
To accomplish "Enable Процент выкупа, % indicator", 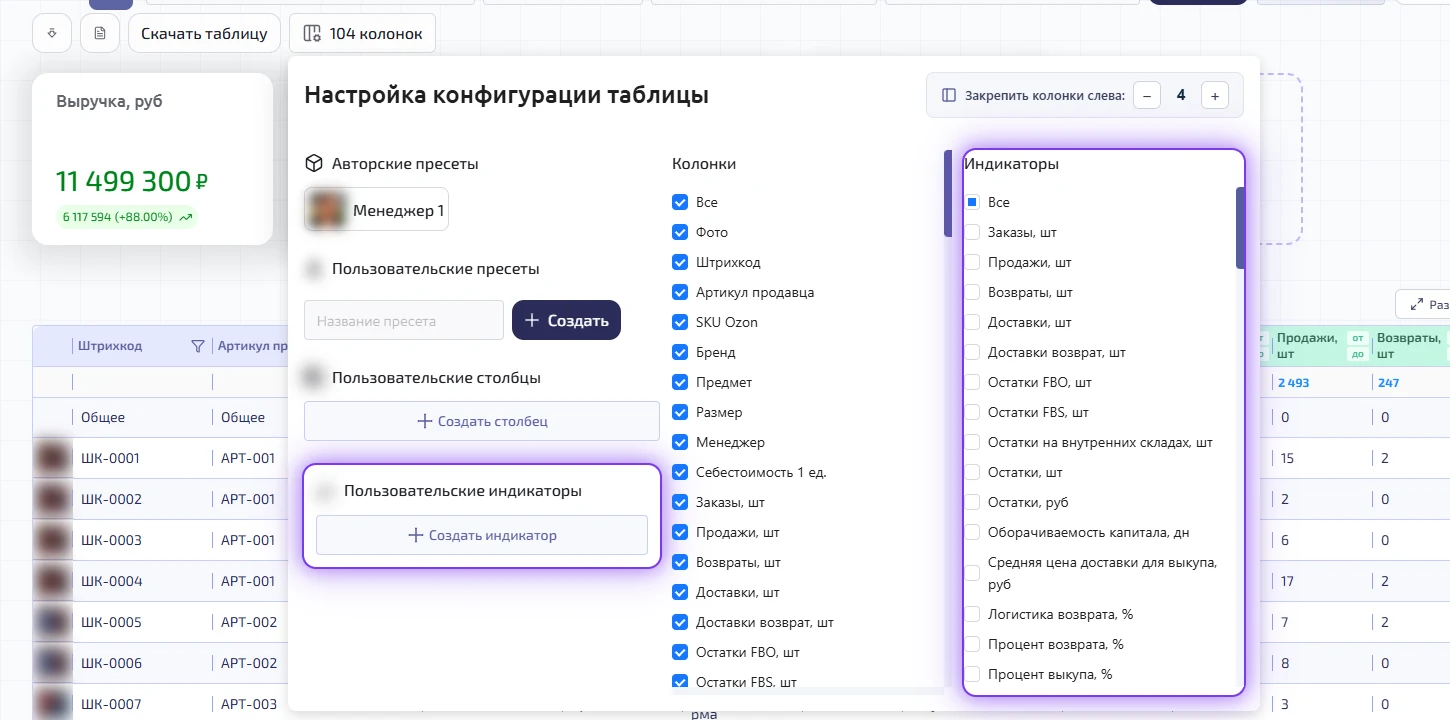I will (972, 674).
